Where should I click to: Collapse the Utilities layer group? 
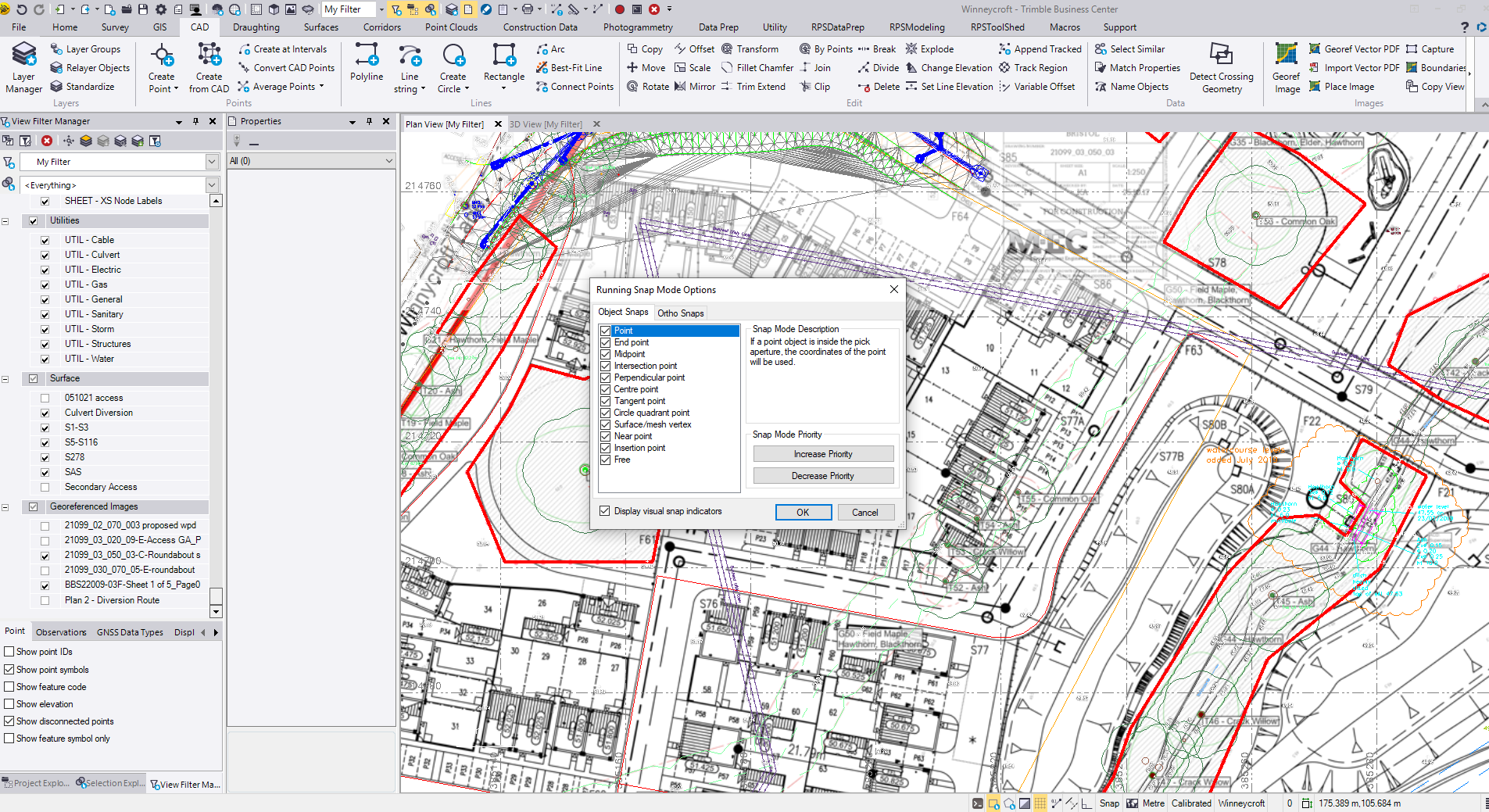coord(5,221)
